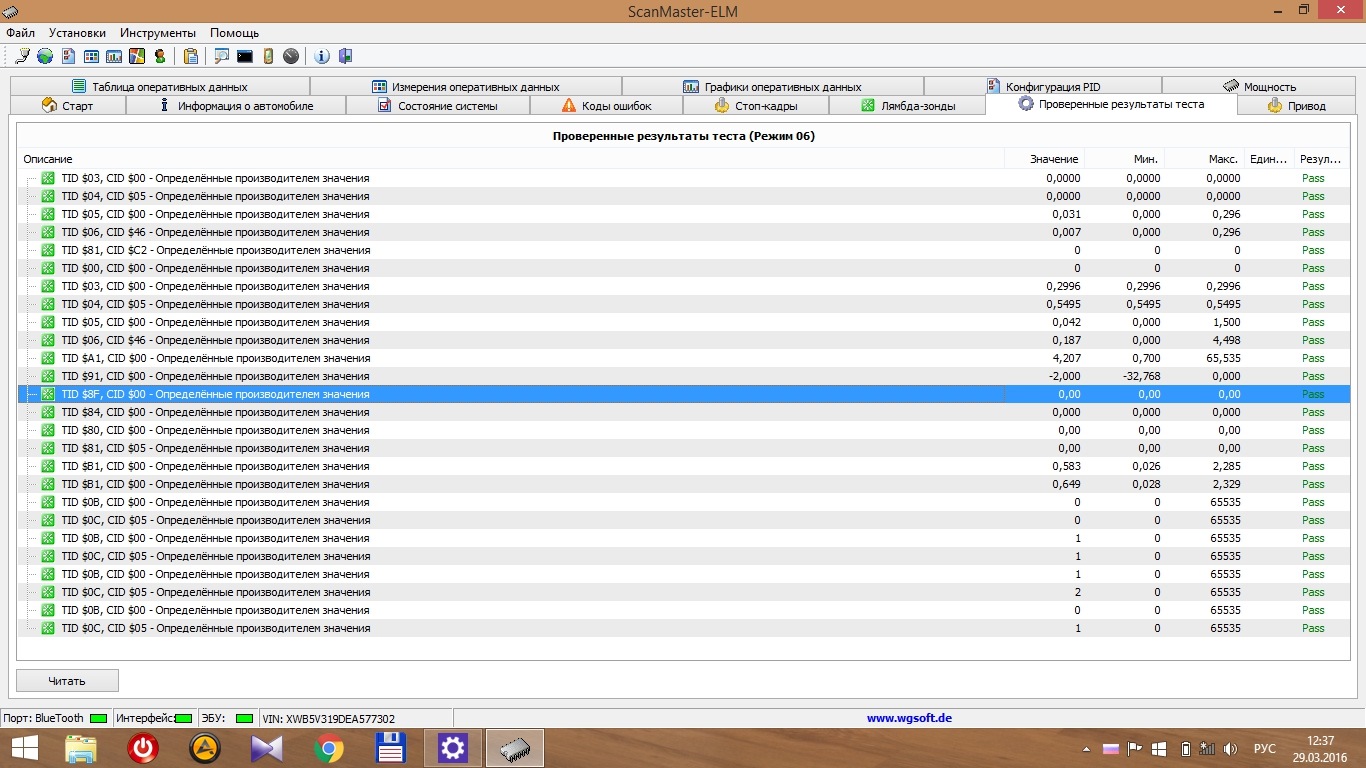The image size is (1366, 768).
Task: Open the Windows Start button
Action: (x=25, y=748)
